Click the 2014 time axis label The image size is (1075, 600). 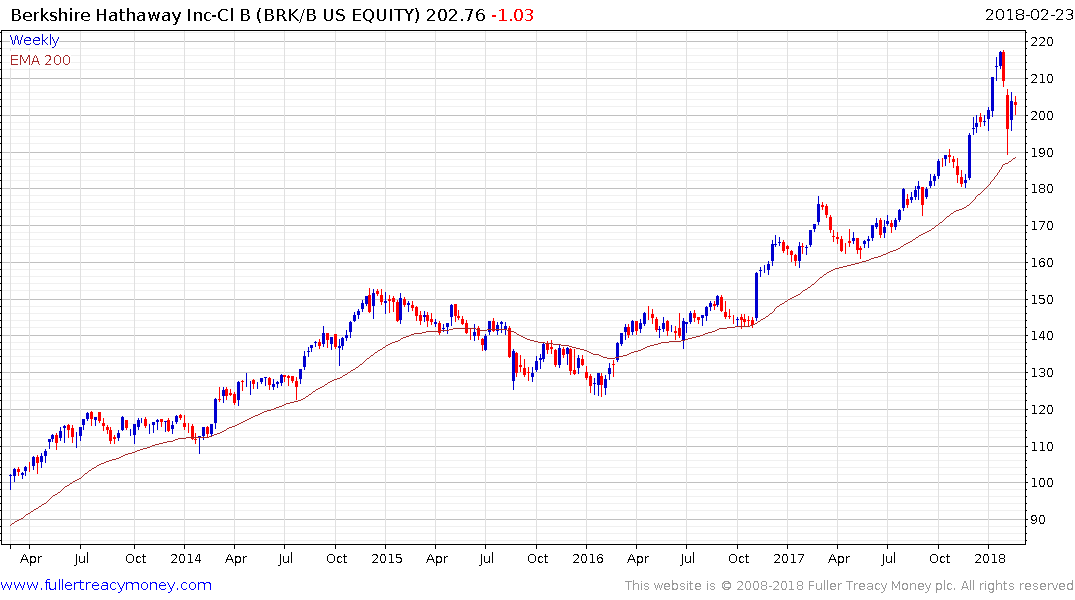(x=186, y=558)
